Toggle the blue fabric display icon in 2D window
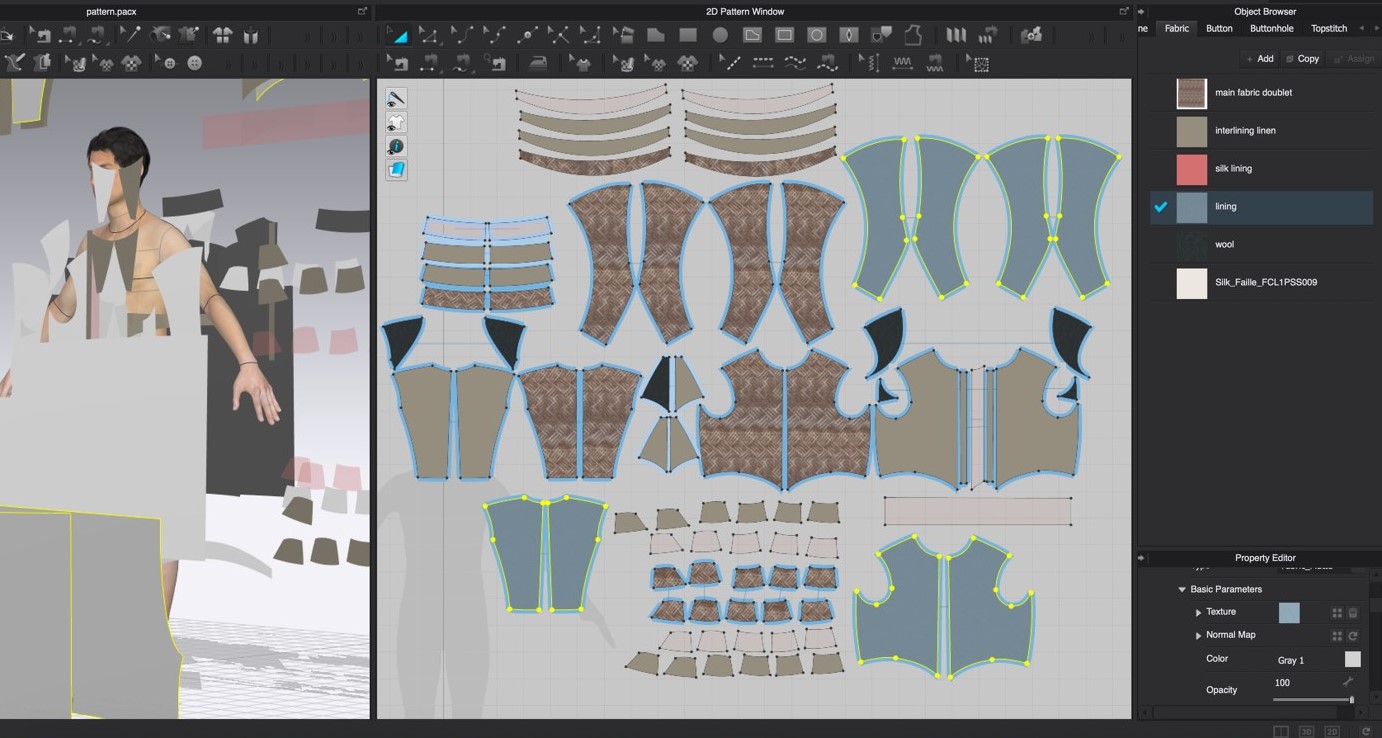 click(396, 170)
